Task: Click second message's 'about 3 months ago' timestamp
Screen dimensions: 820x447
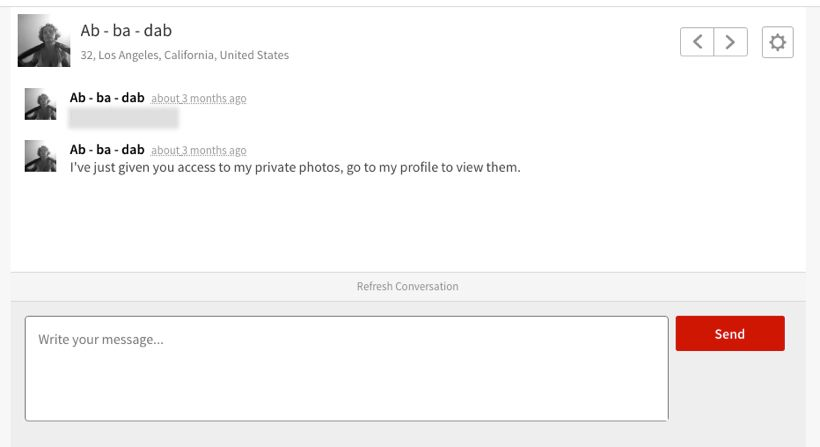Action: click(x=199, y=150)
